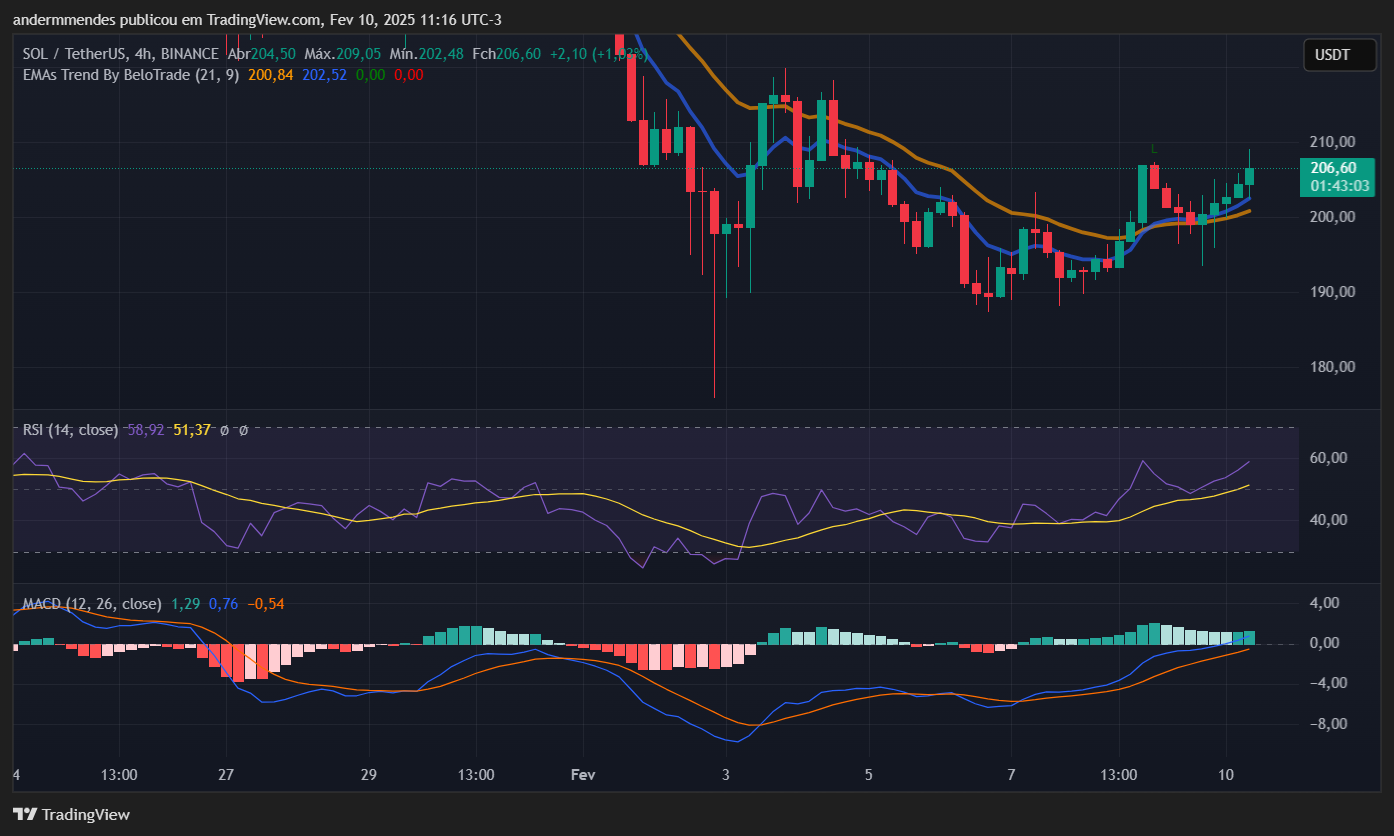Click the purple RSI value 58,92

click(146, 429)
